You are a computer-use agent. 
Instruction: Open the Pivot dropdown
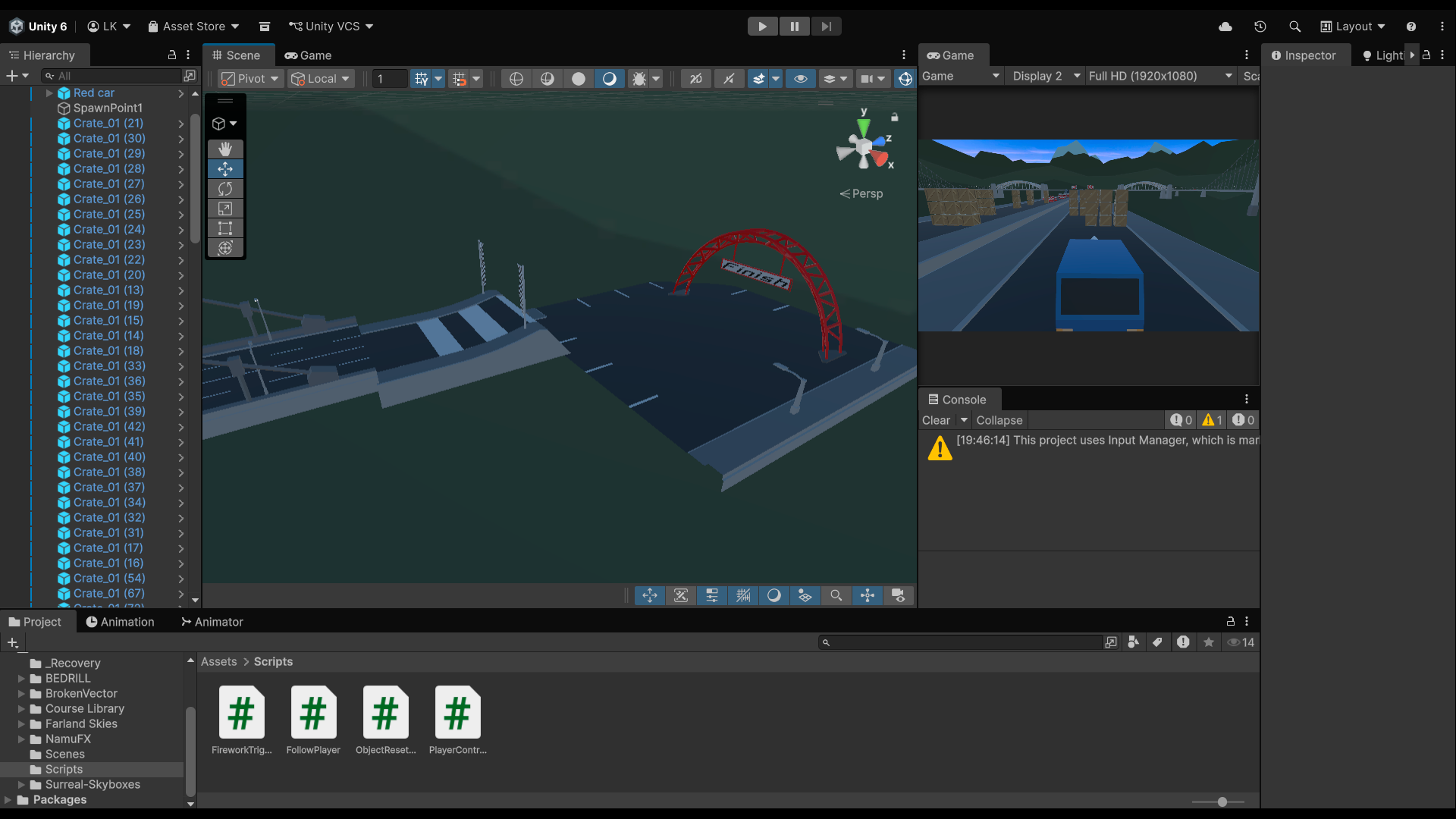click(251, 79)
